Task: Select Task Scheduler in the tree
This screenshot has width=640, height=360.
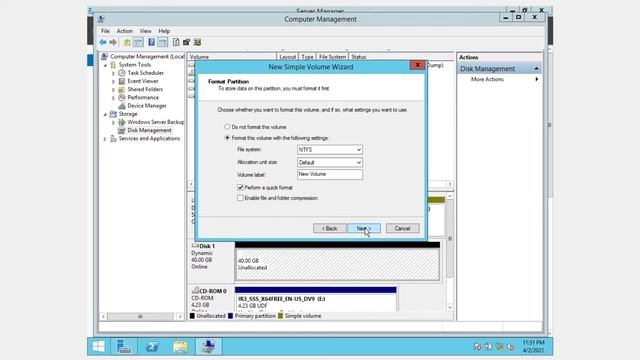Action: point(145,73)
